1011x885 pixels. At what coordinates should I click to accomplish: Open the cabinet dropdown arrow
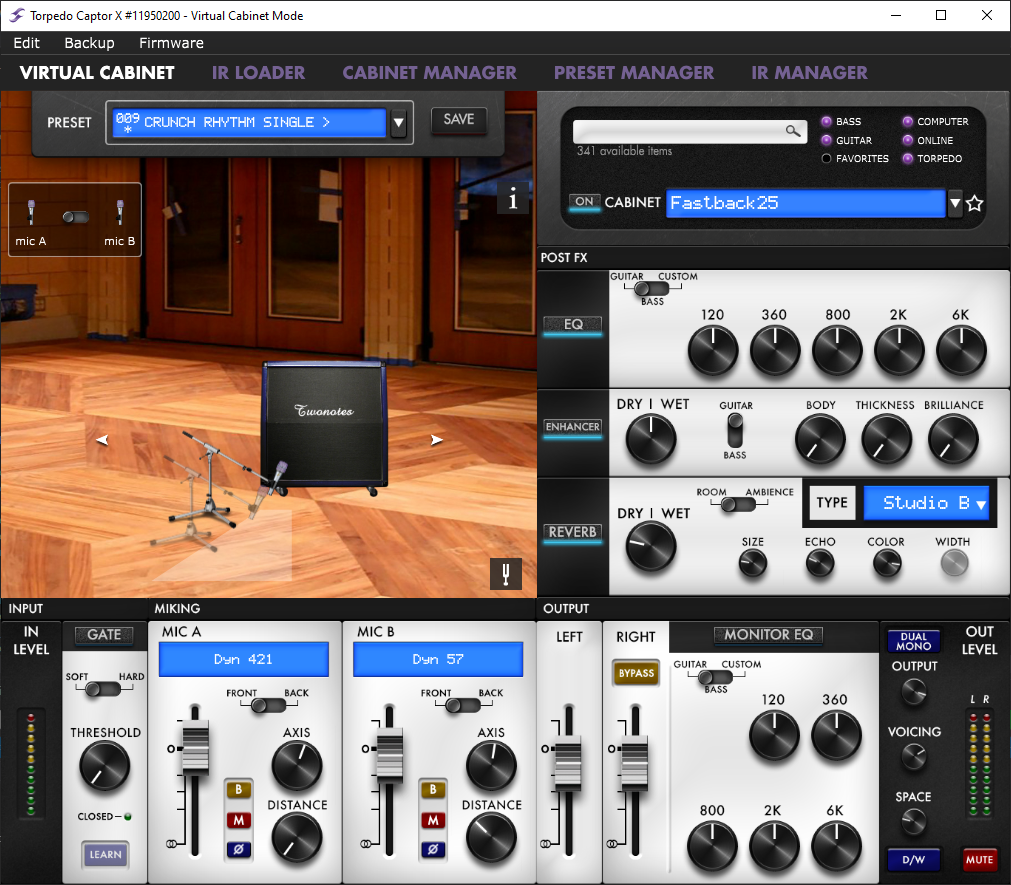tap(956, 204)
